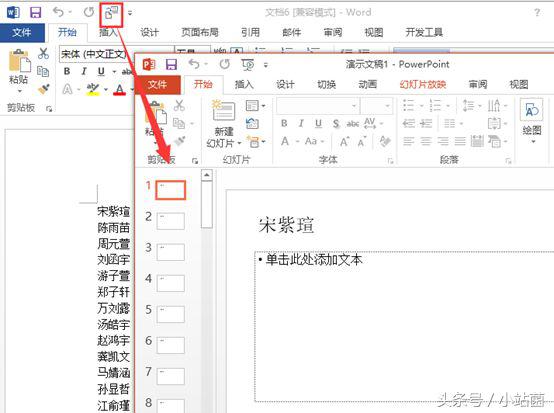
Task: Open PowerPoint 文件 menu
Action: pos(157,84)
